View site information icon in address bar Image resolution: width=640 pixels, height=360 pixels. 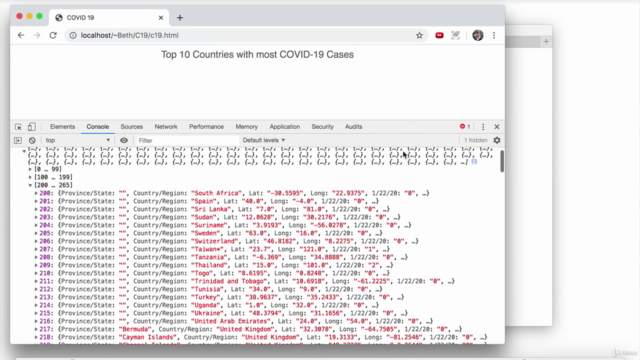pyautogui.click(x=73, y=36)
